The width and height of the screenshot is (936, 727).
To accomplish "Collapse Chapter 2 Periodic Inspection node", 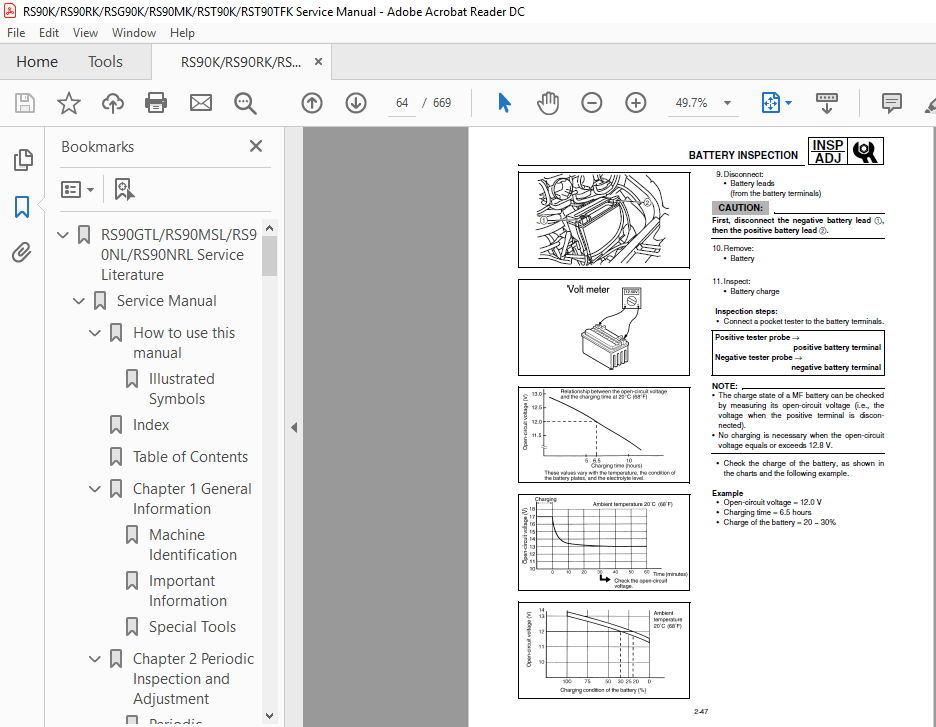I will 95,659.
